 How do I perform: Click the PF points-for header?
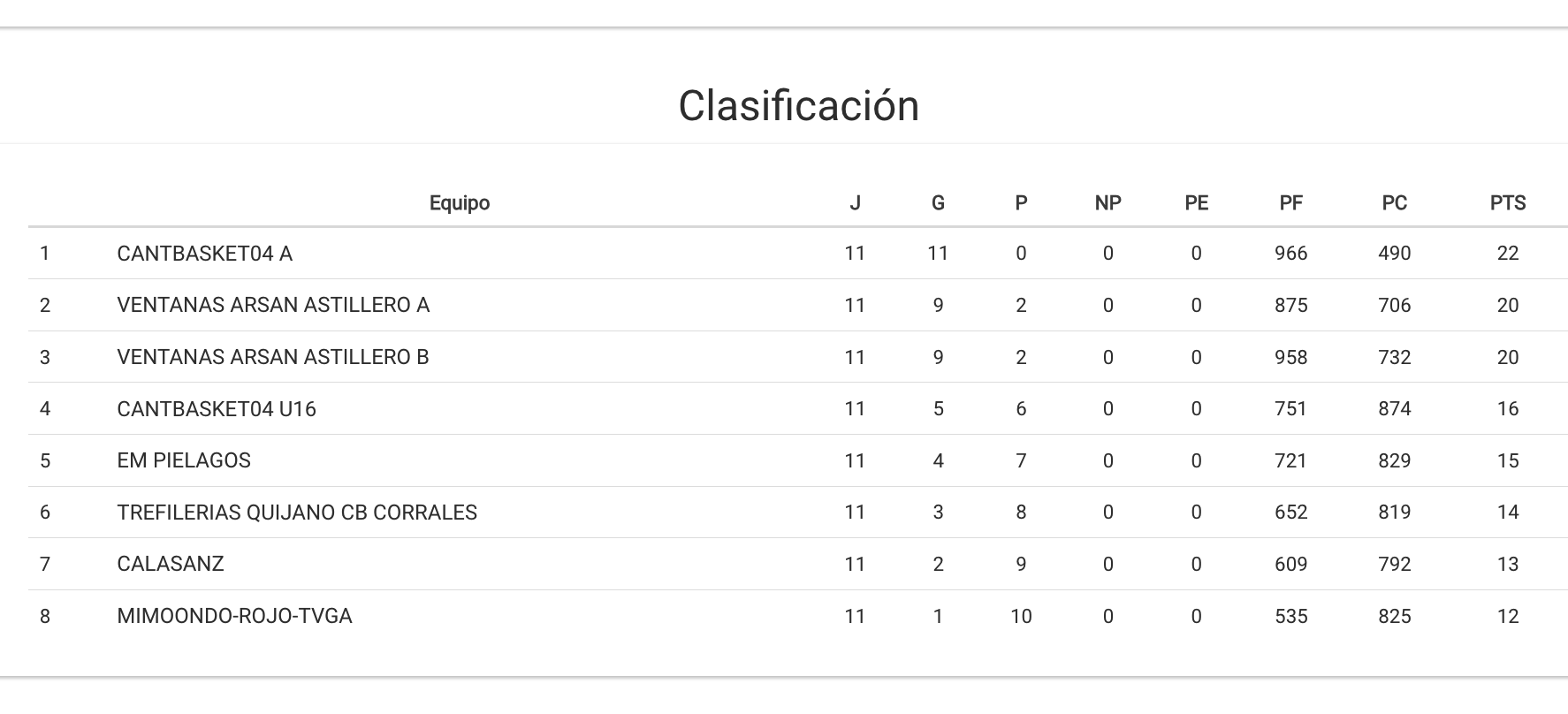point(1290,203)
